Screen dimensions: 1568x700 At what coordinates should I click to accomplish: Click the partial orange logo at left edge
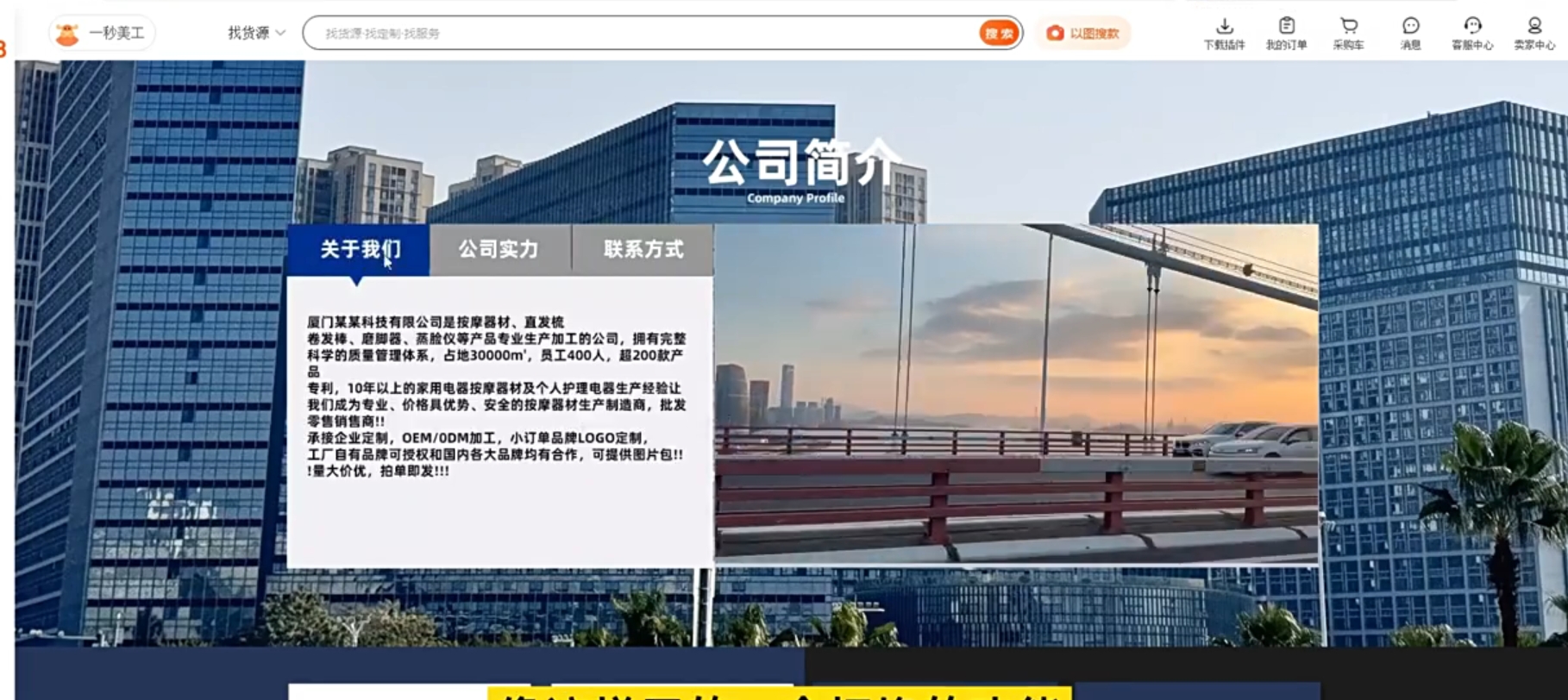tap(3, 49)
